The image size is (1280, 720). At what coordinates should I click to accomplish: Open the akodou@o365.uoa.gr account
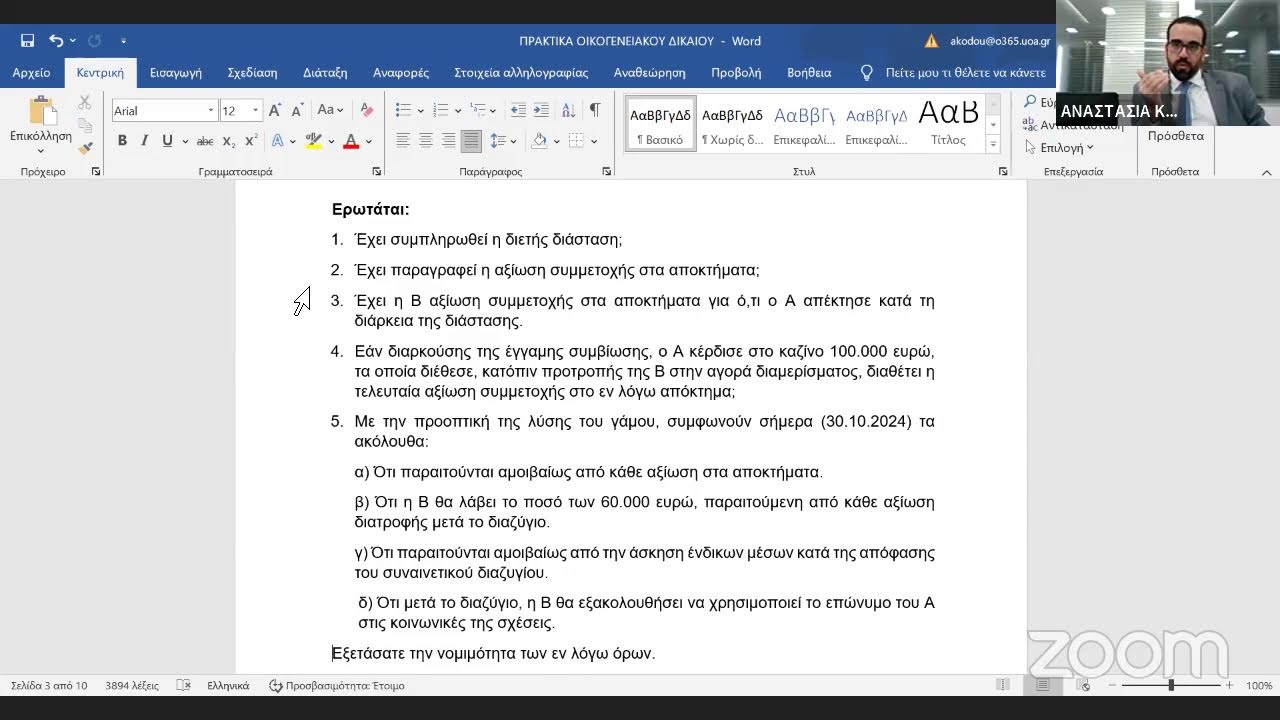point(1000,41)
